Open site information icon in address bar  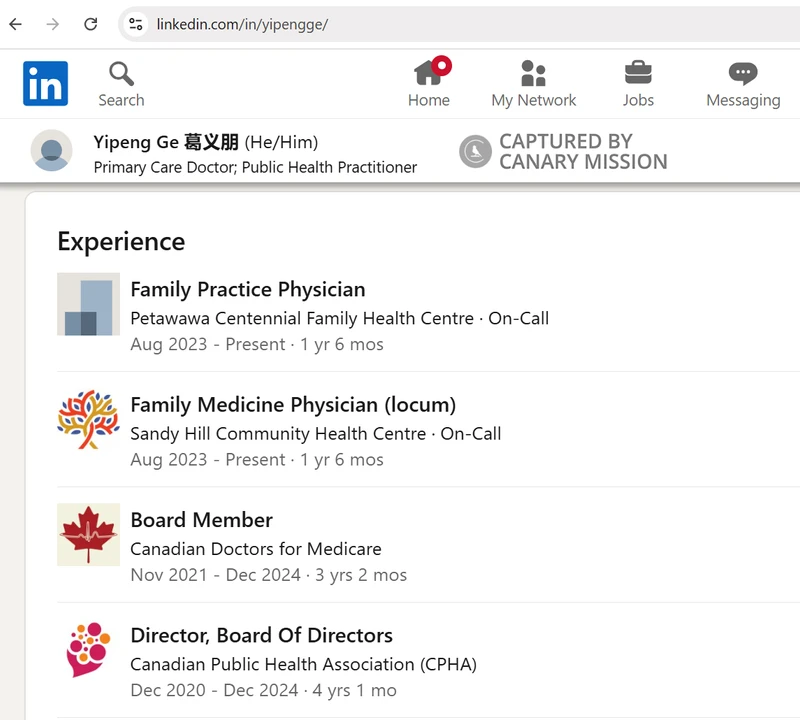tap(136, 24)
